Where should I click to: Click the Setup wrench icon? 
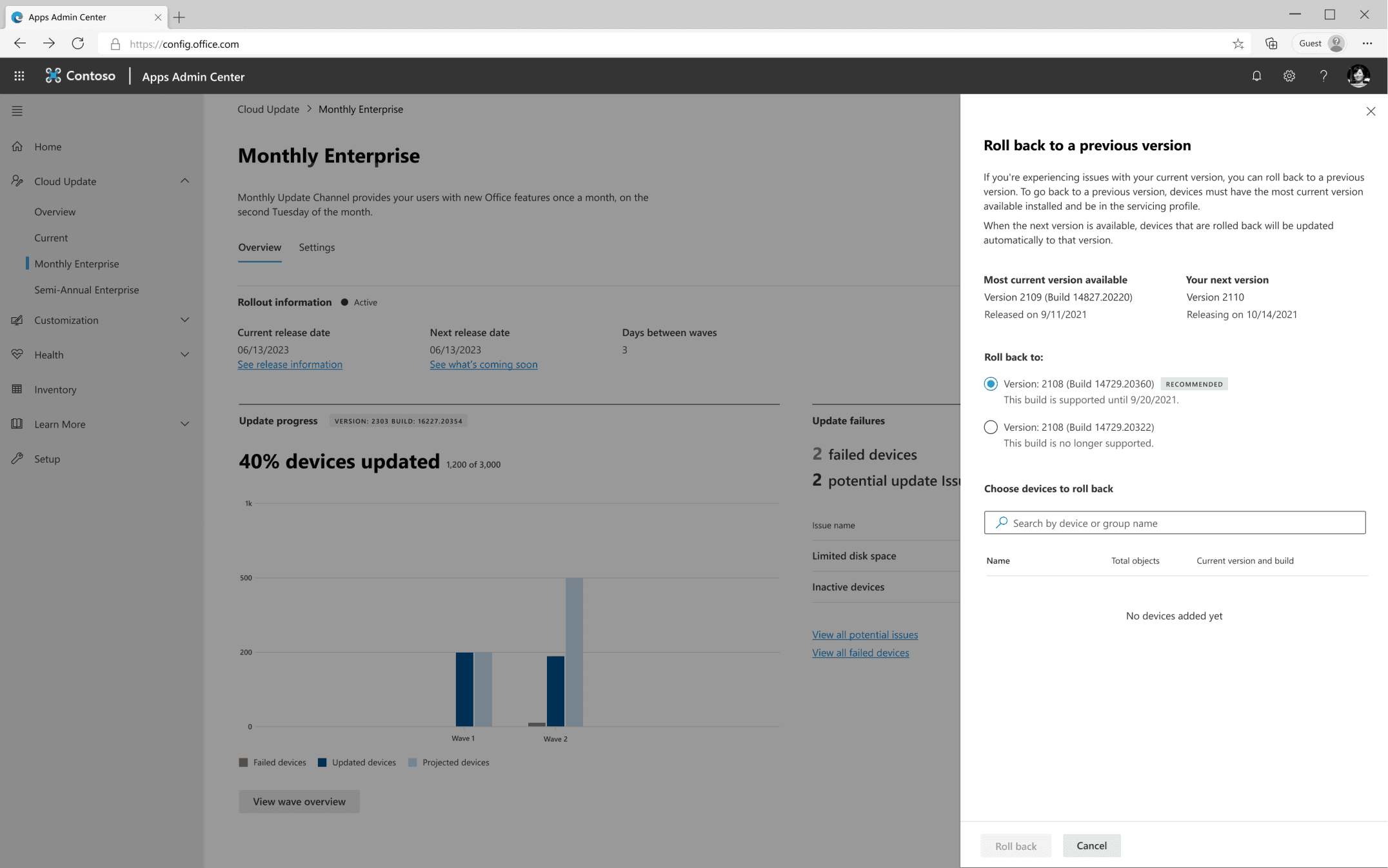pos(17,459)
